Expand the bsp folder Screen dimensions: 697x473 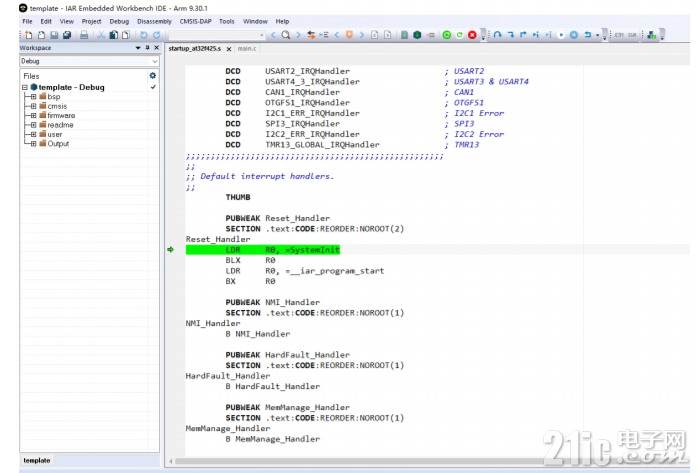click(x=33, y=96)
